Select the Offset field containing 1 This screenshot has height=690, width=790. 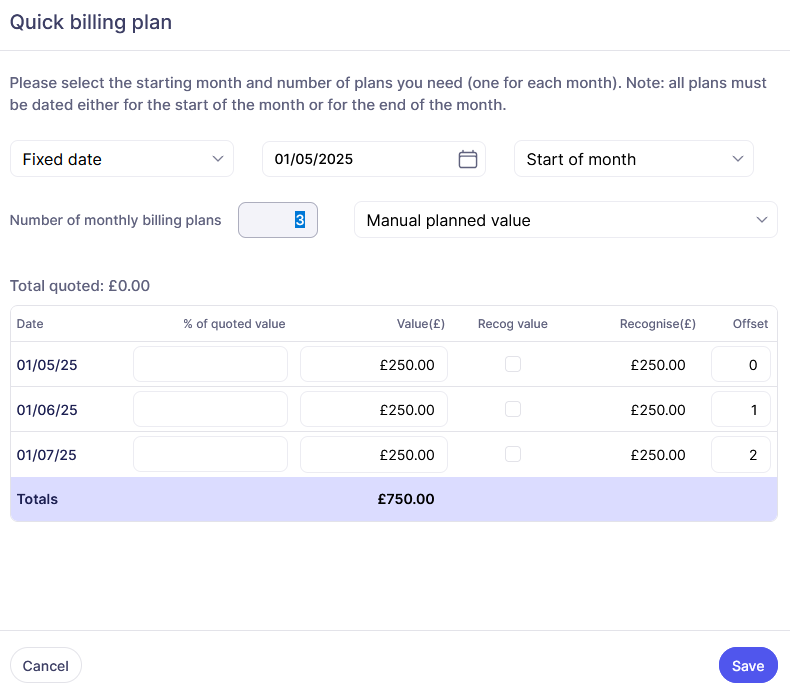pos(740,409)
